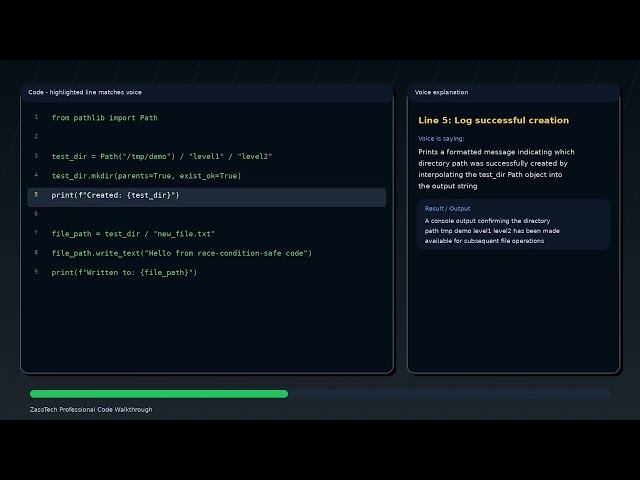Click line number 9 in code gutter

coord(36,271)
